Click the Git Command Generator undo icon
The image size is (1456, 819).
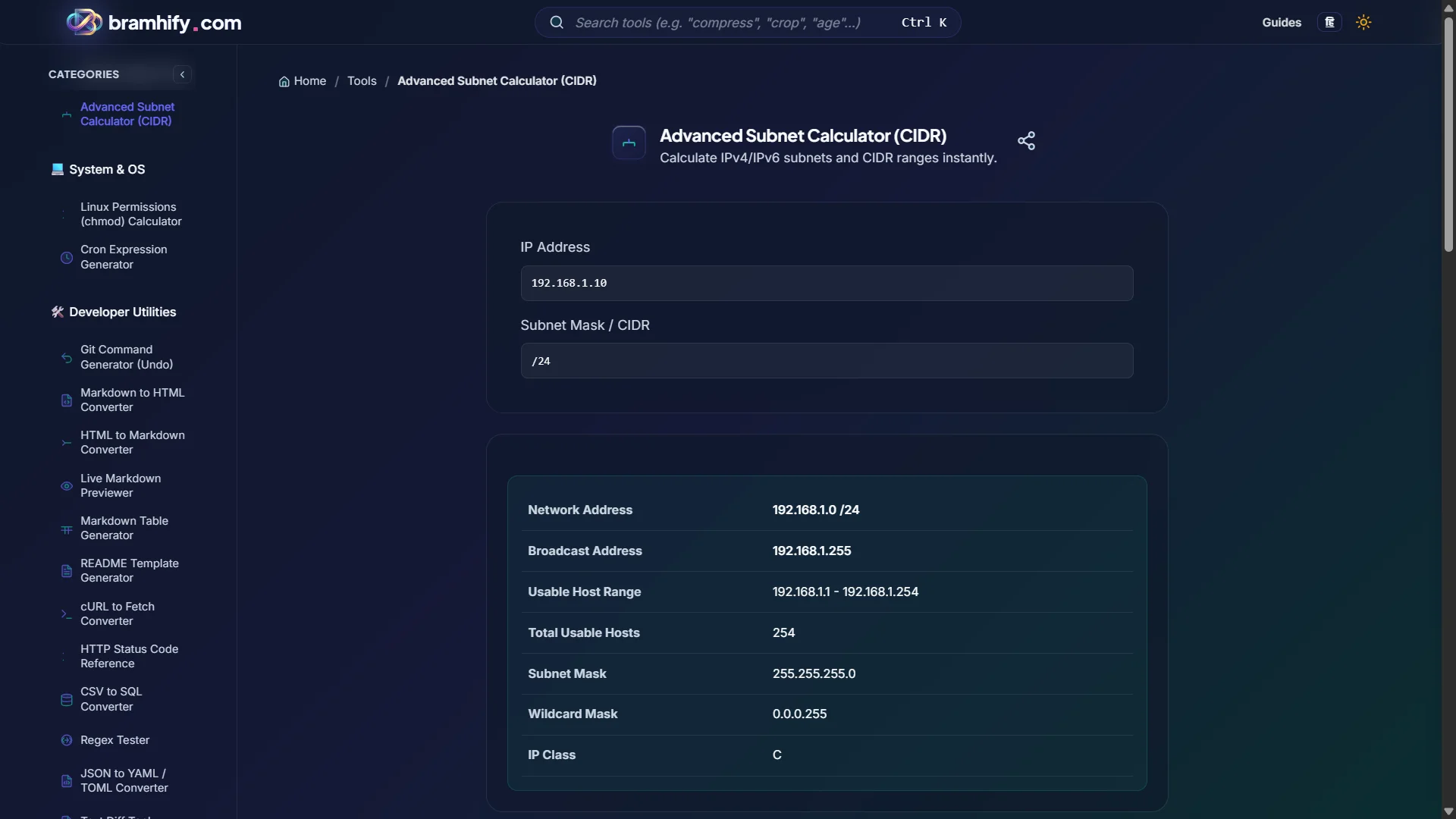click(x=67, y=357)
